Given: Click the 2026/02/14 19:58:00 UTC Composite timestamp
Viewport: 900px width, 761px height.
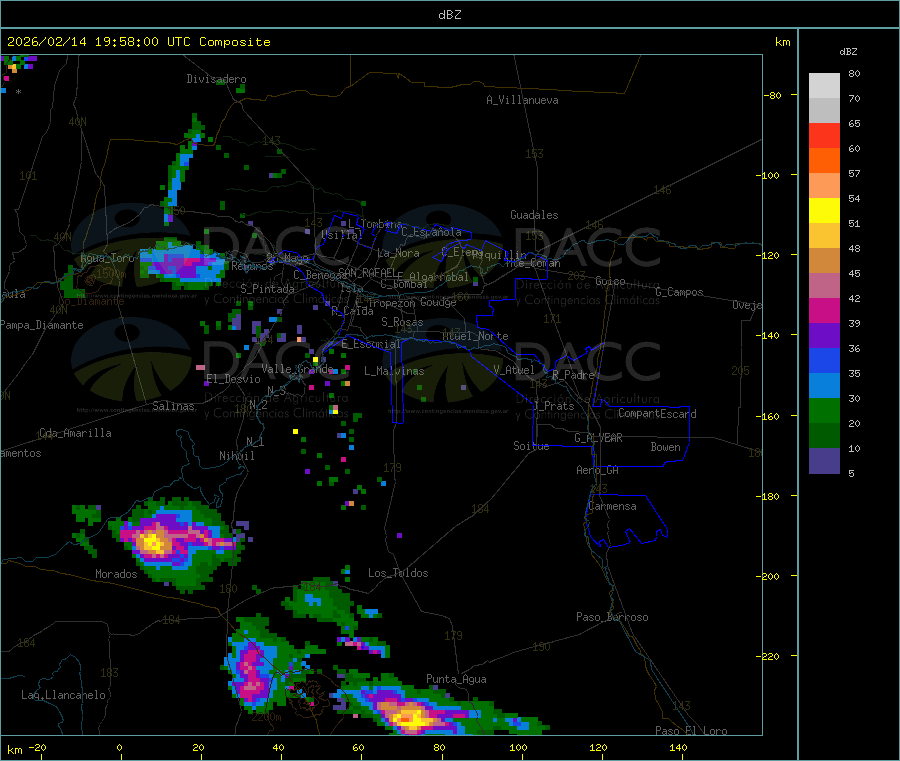Looking at the screenshot, I should pos(138,42).
